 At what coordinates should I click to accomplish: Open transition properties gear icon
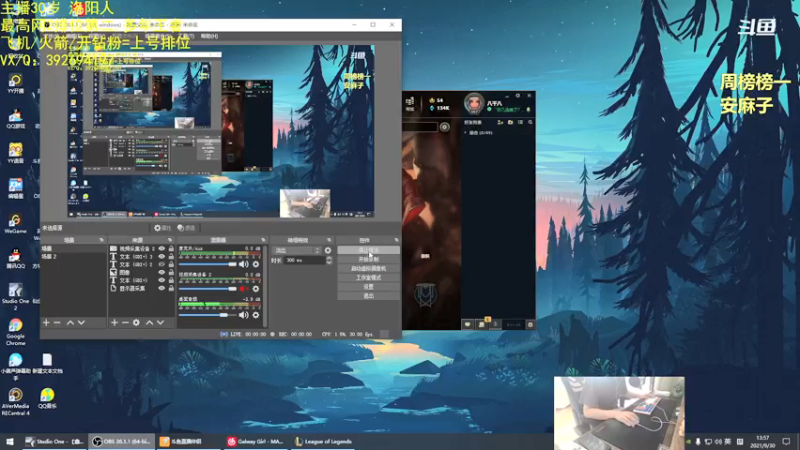tap(328, 251)
